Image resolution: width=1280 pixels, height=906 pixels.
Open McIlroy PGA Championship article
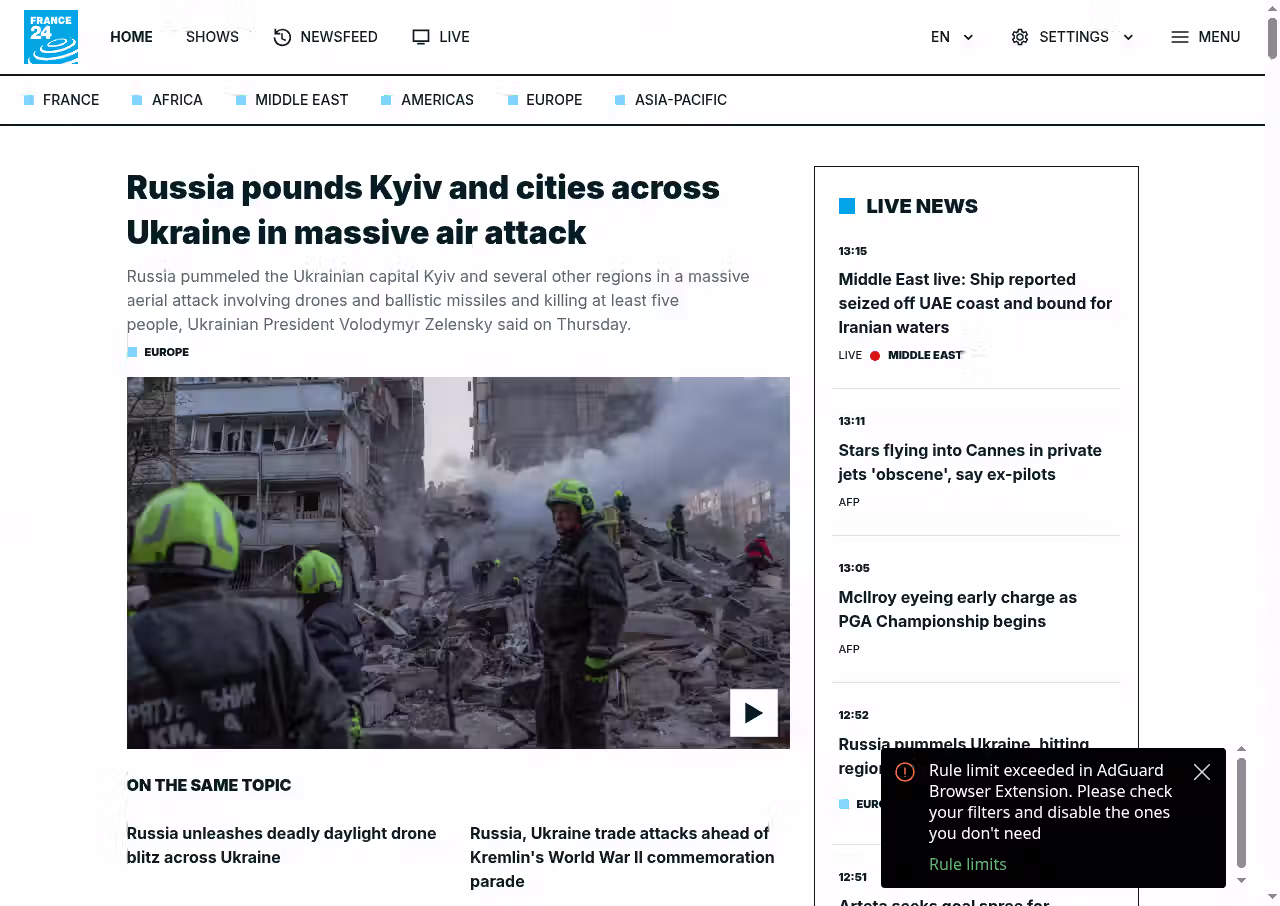coord(957,609)
